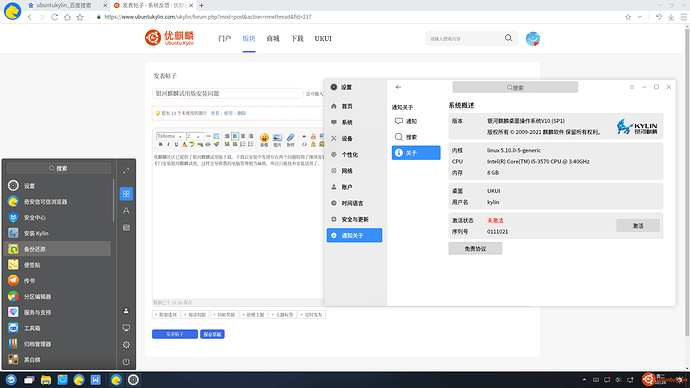Image resolution: width=690 pixels, height=388 pixels.
Task: Switch start menu to alphabetical view
Action: pos(126,211)
